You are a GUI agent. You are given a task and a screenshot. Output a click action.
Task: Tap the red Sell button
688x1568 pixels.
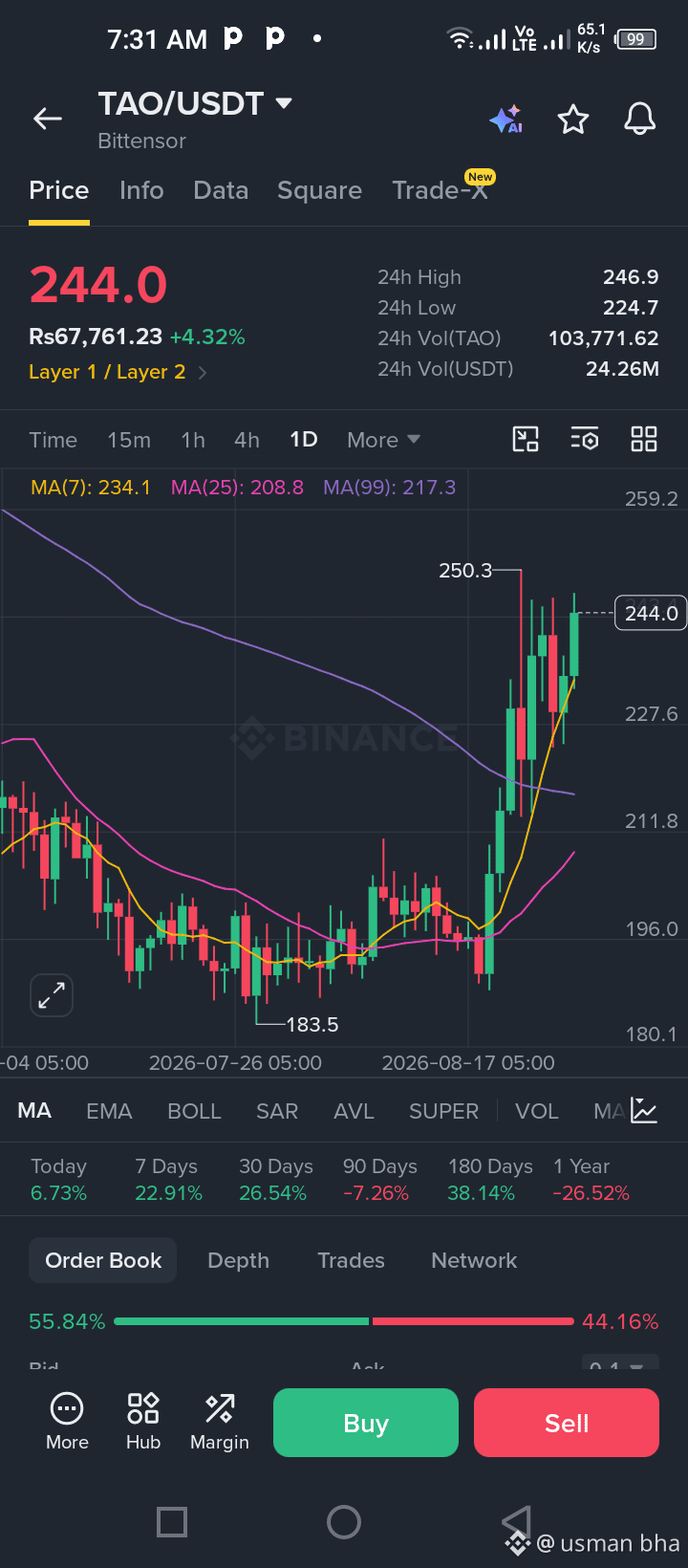[x=567, y=1423]
